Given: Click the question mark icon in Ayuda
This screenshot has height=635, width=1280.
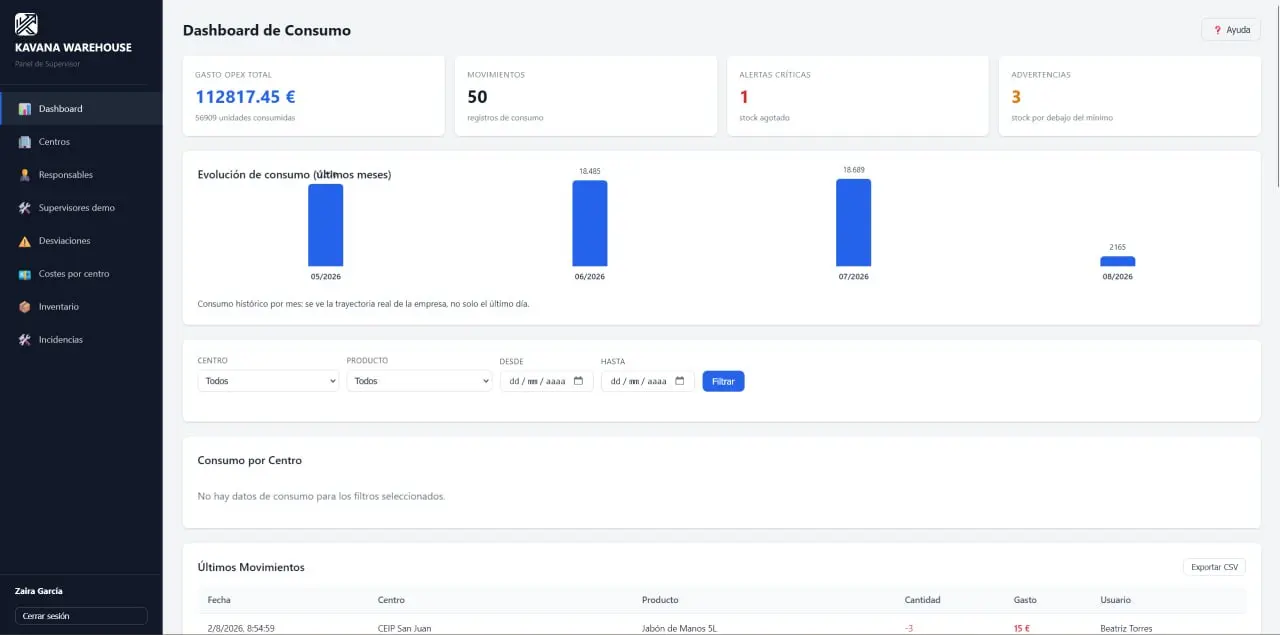Looking at the screenshot, I should pos(1217,30).
